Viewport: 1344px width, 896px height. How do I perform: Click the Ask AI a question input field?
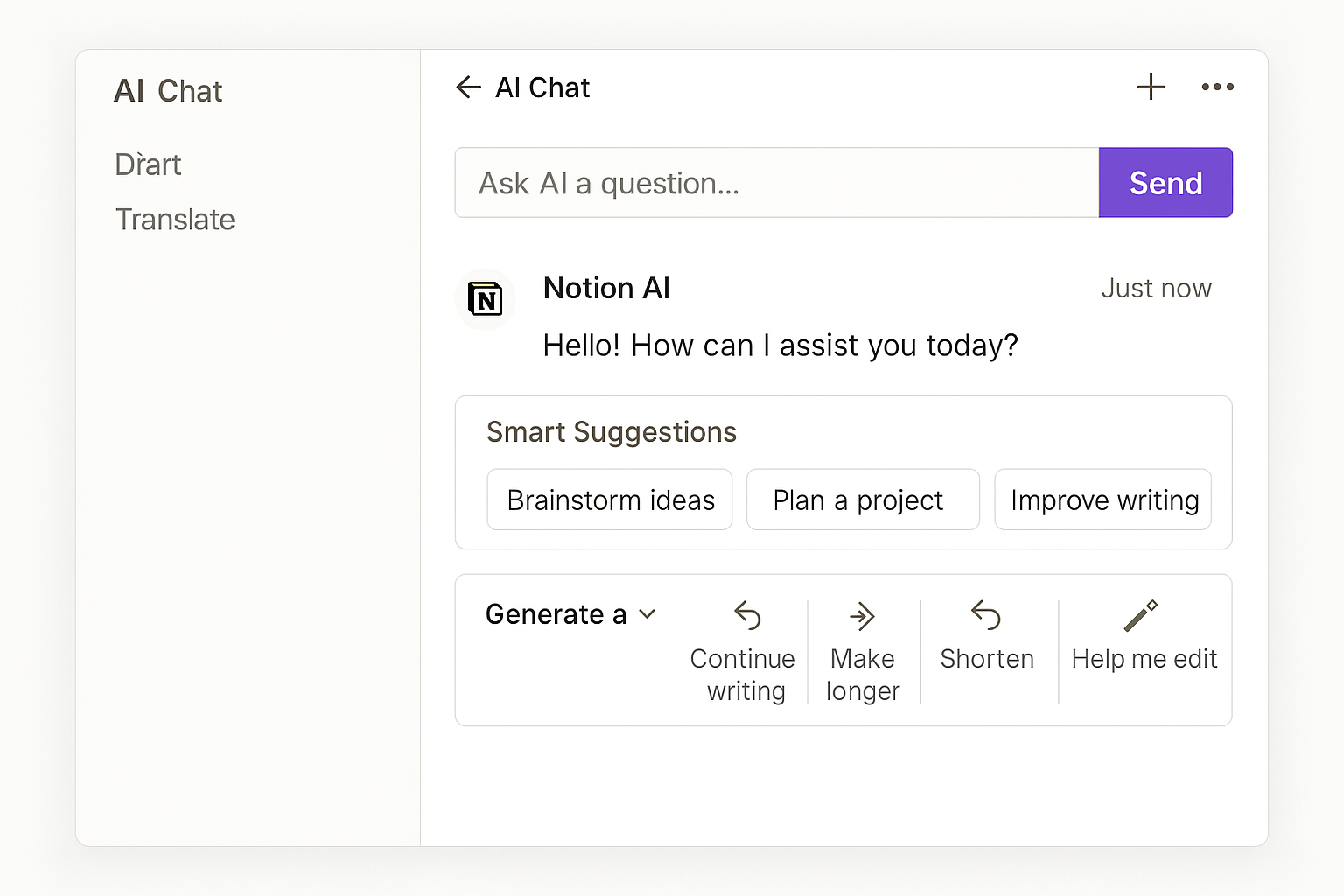[777, 183]
